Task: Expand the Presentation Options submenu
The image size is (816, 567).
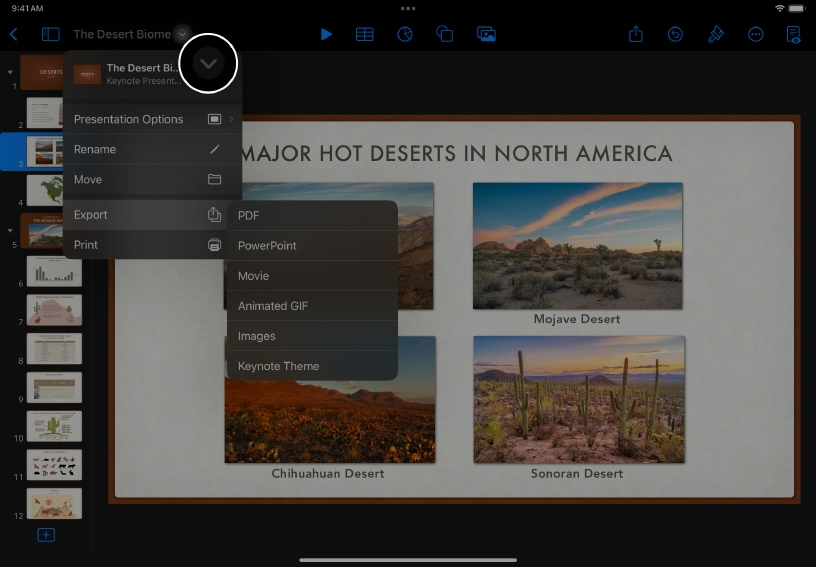Action: [150, 119]
